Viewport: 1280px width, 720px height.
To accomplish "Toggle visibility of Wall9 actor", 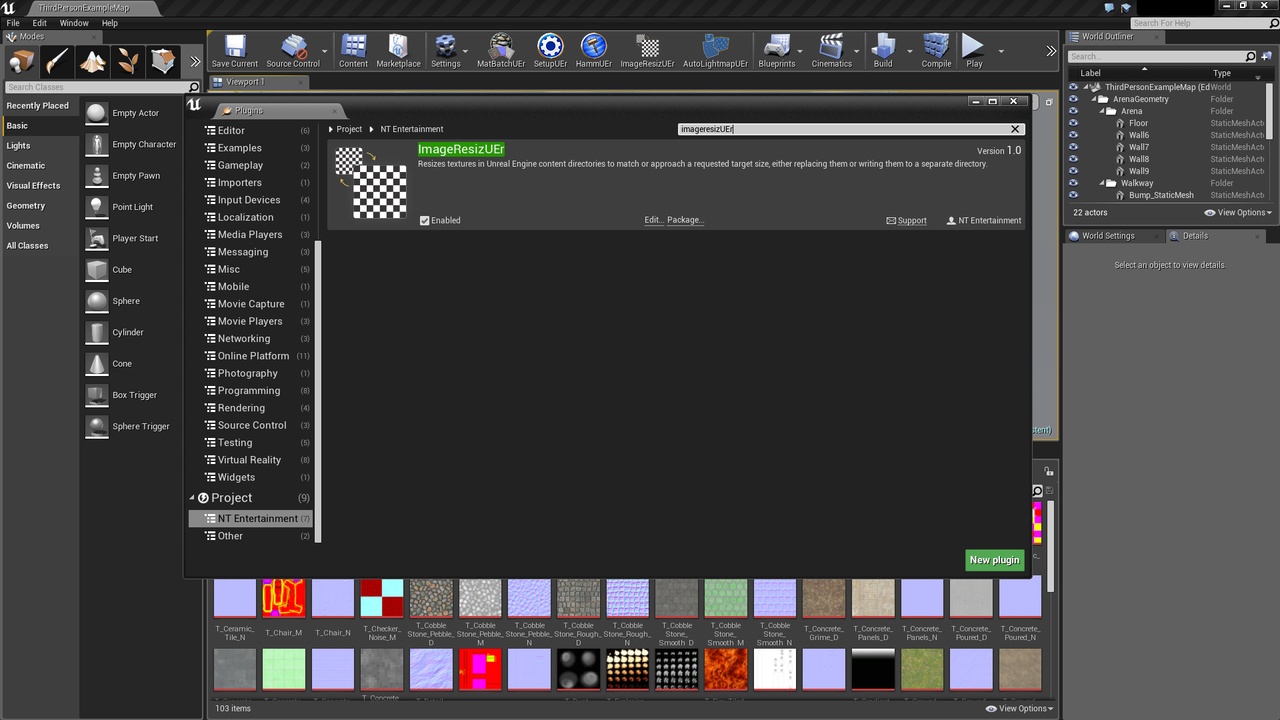I will [x=1073, y=171].
